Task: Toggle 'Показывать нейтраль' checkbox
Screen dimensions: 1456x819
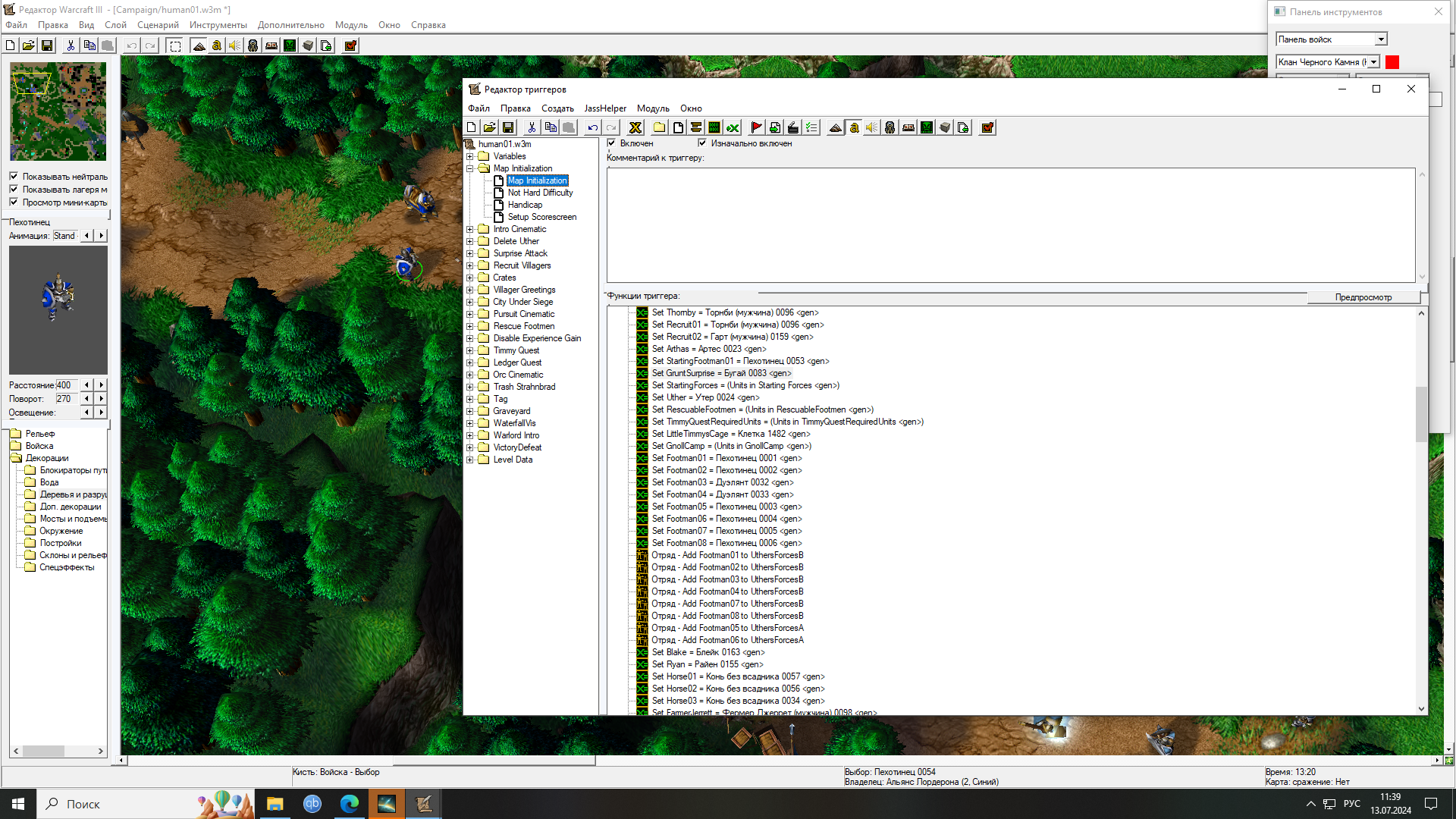Action: [14, 176]
